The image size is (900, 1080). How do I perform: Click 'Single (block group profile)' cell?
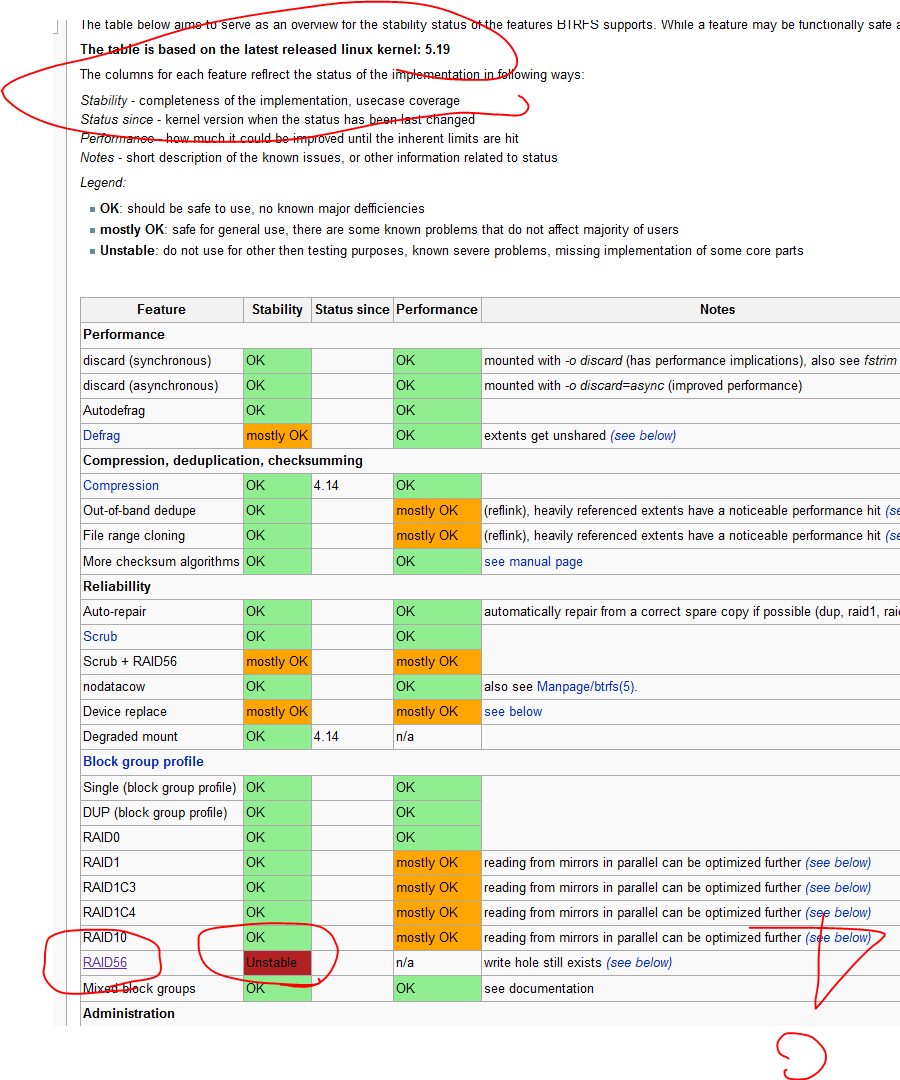tap(161, 787)
